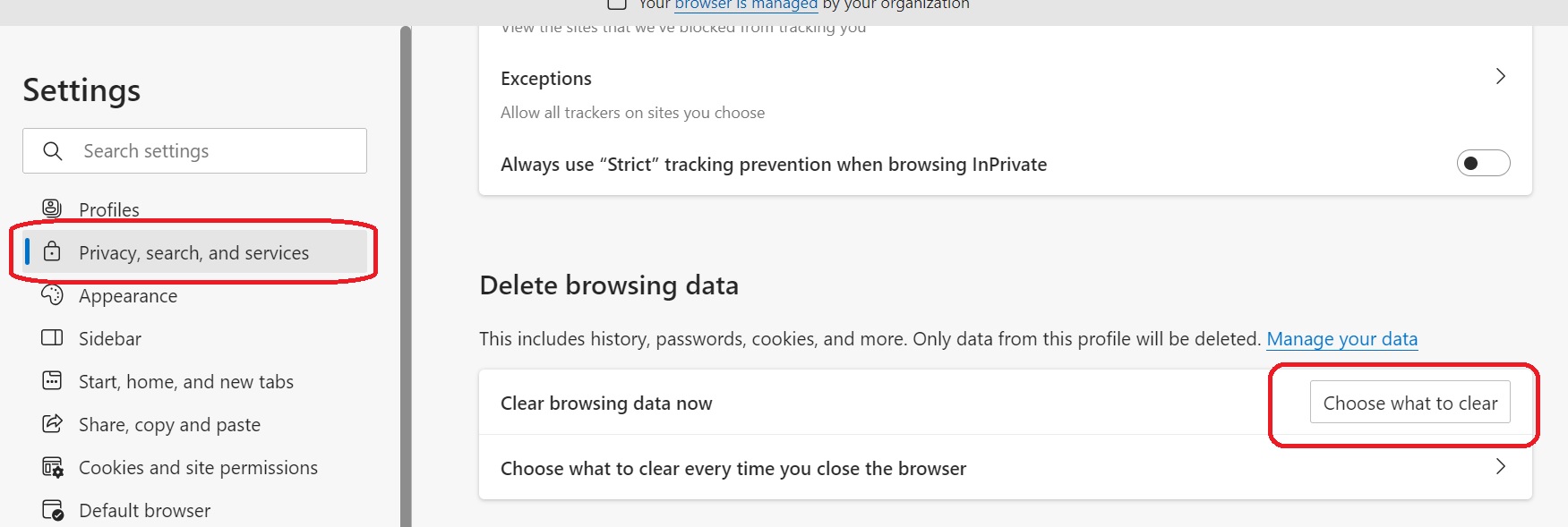Open the Appearance settings section

pos(128,296)
